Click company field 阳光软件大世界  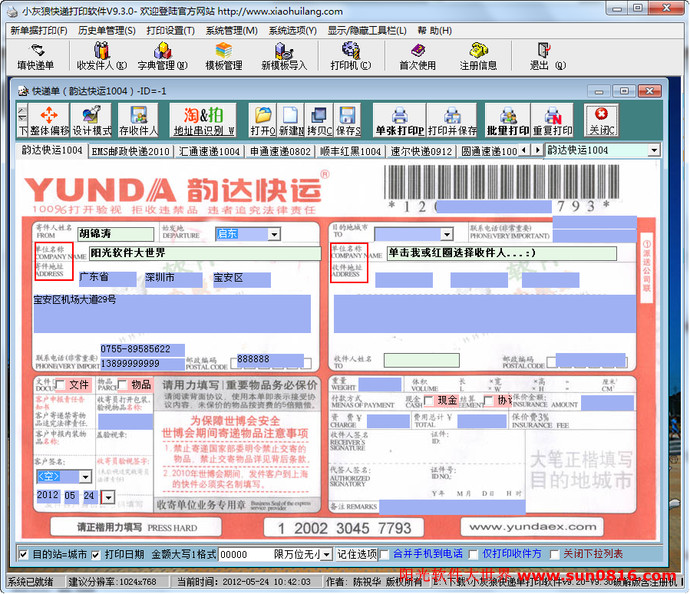[x=205, y=253]
